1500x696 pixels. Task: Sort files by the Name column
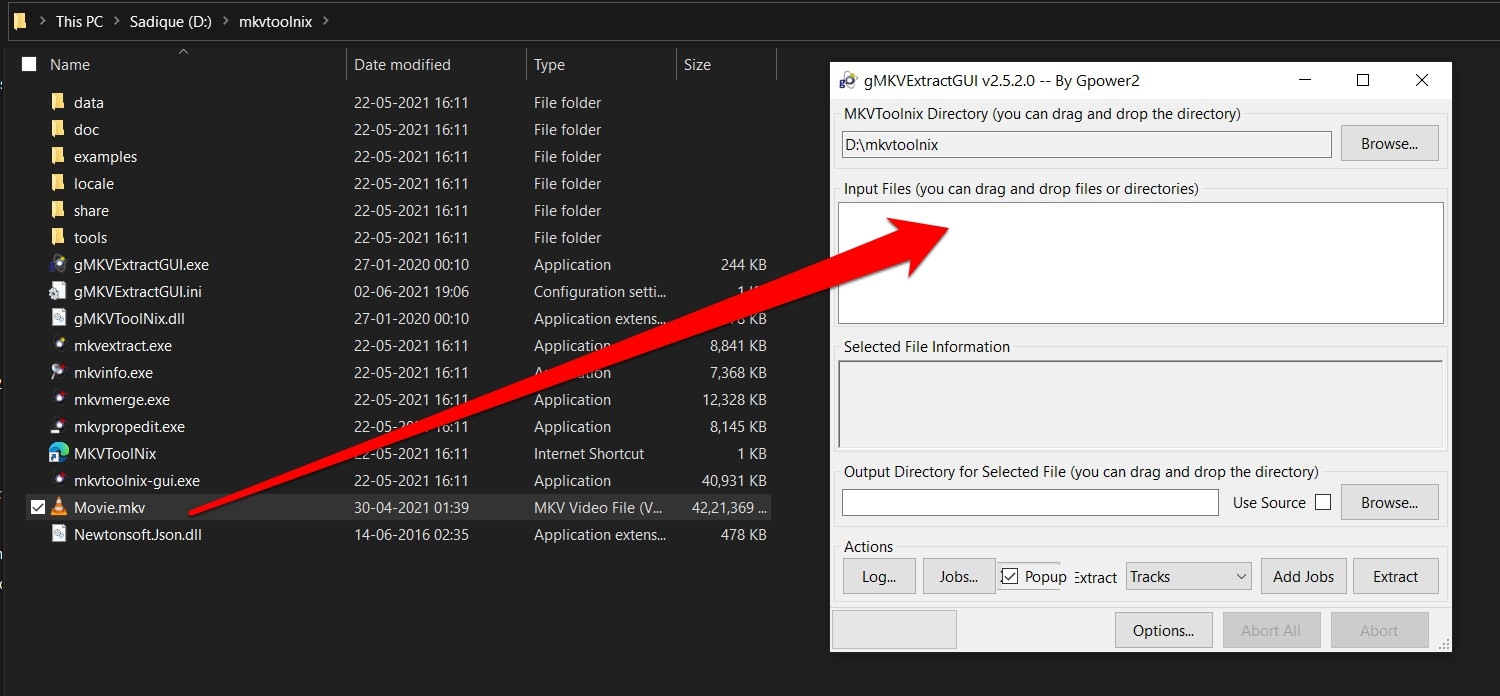(x=70, y=65)
